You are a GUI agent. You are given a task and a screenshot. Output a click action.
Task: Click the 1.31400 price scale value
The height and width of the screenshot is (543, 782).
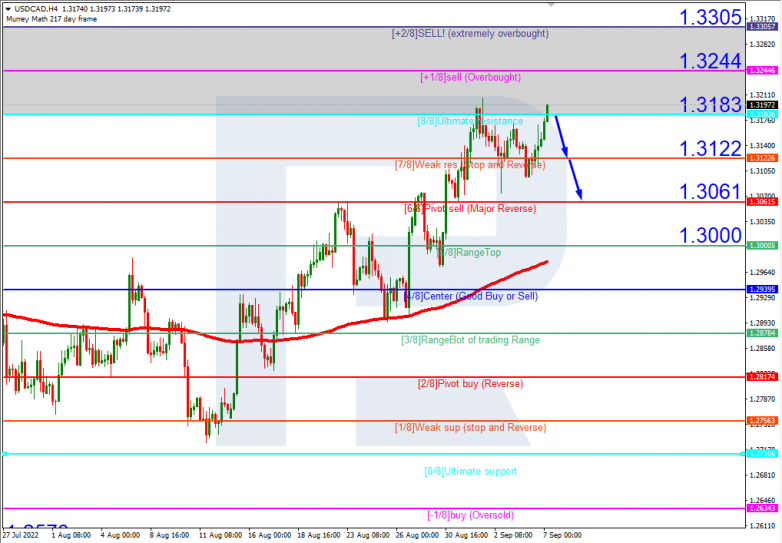pyautogui.click(x=763, y=146)
